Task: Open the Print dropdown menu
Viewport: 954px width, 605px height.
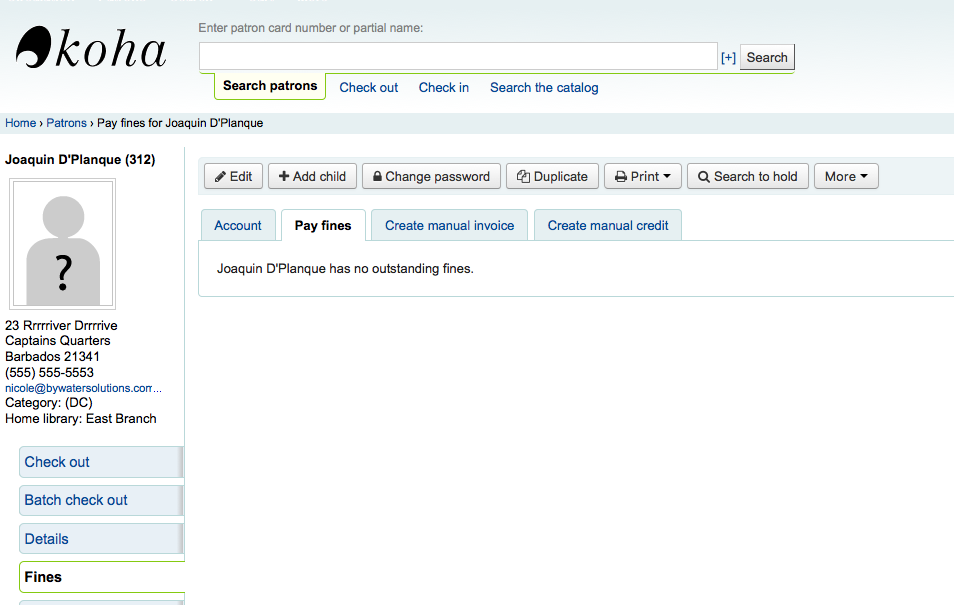Action: click(643, 176)
